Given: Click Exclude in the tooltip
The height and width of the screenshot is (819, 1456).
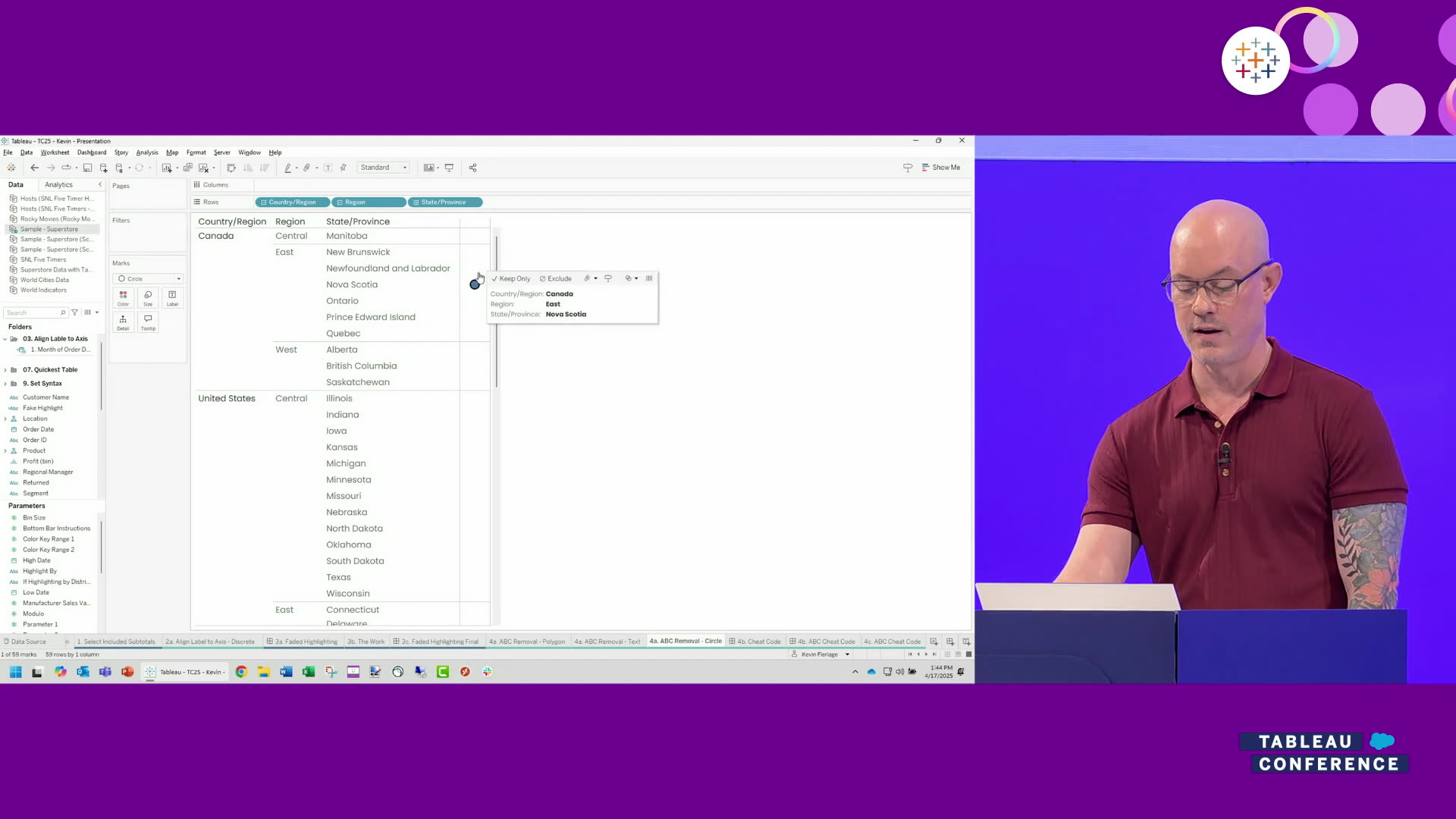Looking at the screenshot, I should click(556, 278).
